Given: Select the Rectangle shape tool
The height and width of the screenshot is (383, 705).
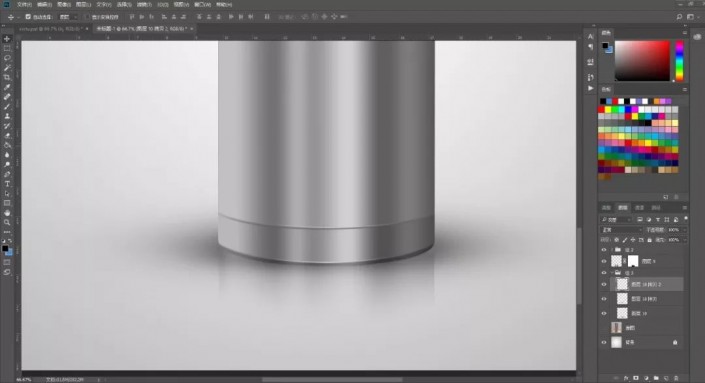Looking at the screenshot, I should tap(7, 203).
